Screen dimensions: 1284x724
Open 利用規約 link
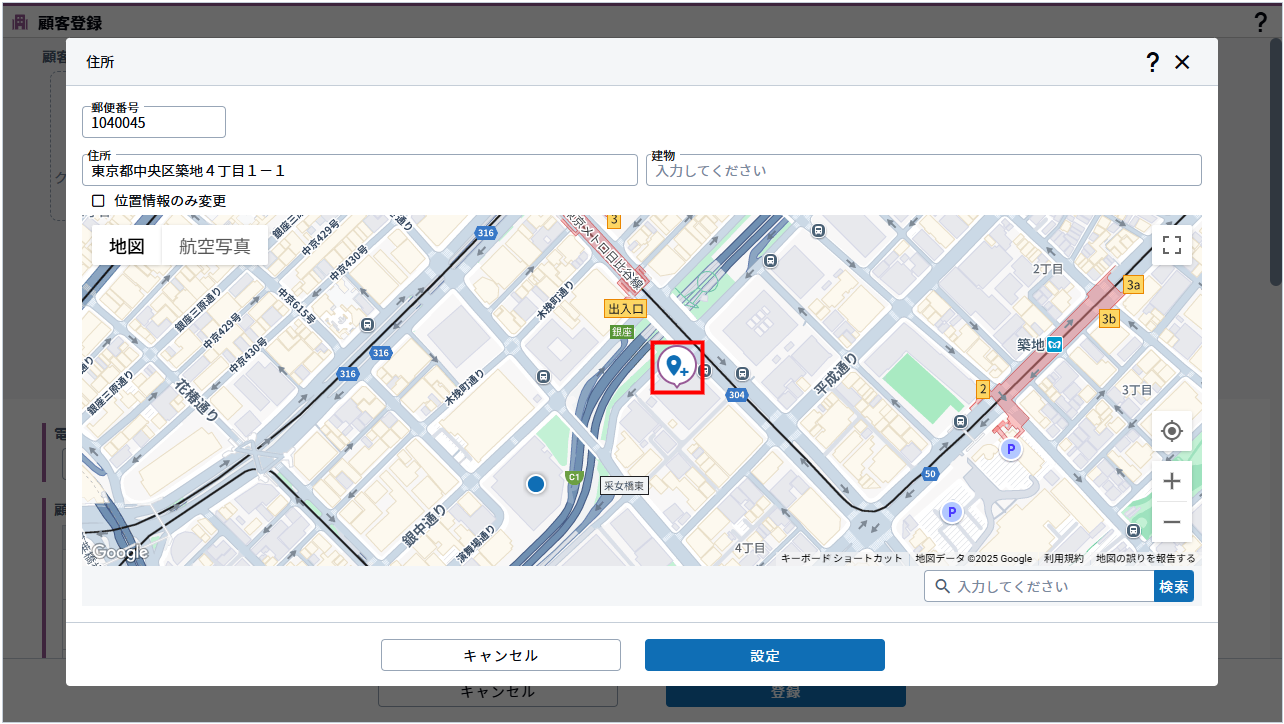(1064, 559)
